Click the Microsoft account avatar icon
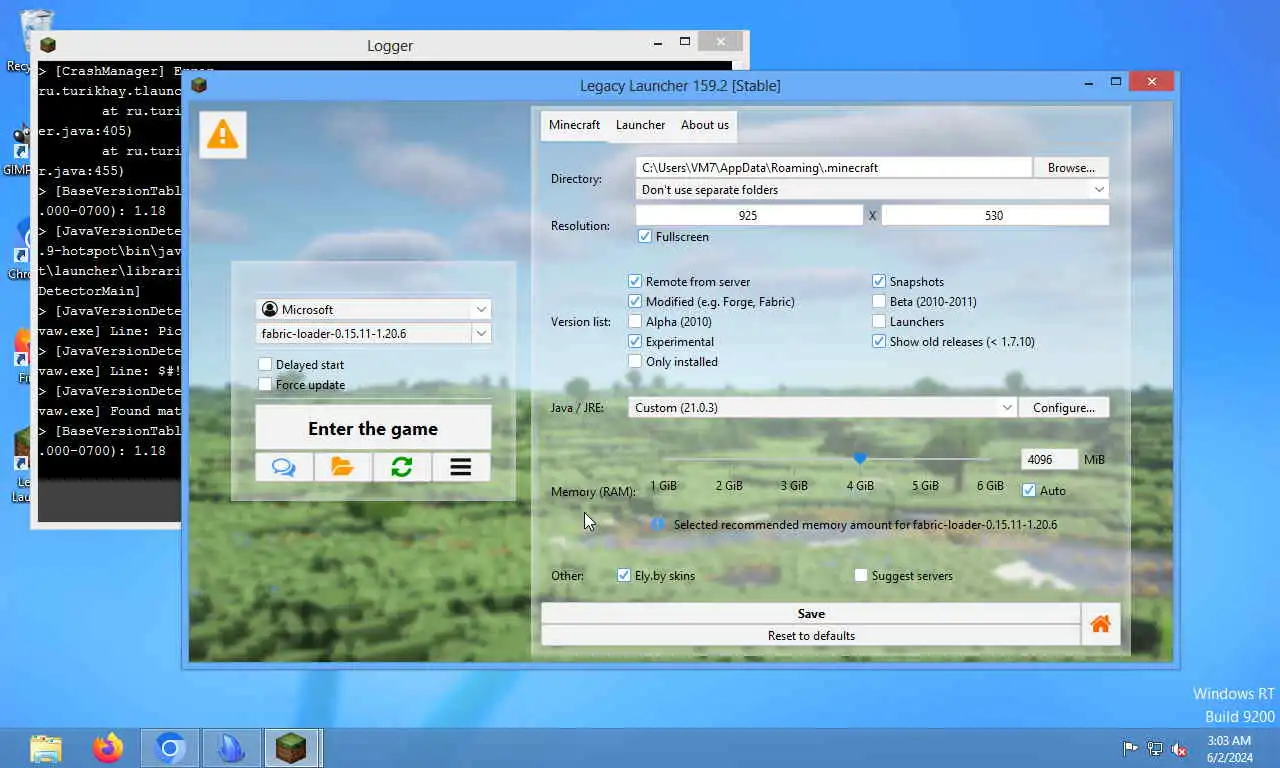Image resolution: width=1280 pixels, height=768 pixels. [269, 310]
